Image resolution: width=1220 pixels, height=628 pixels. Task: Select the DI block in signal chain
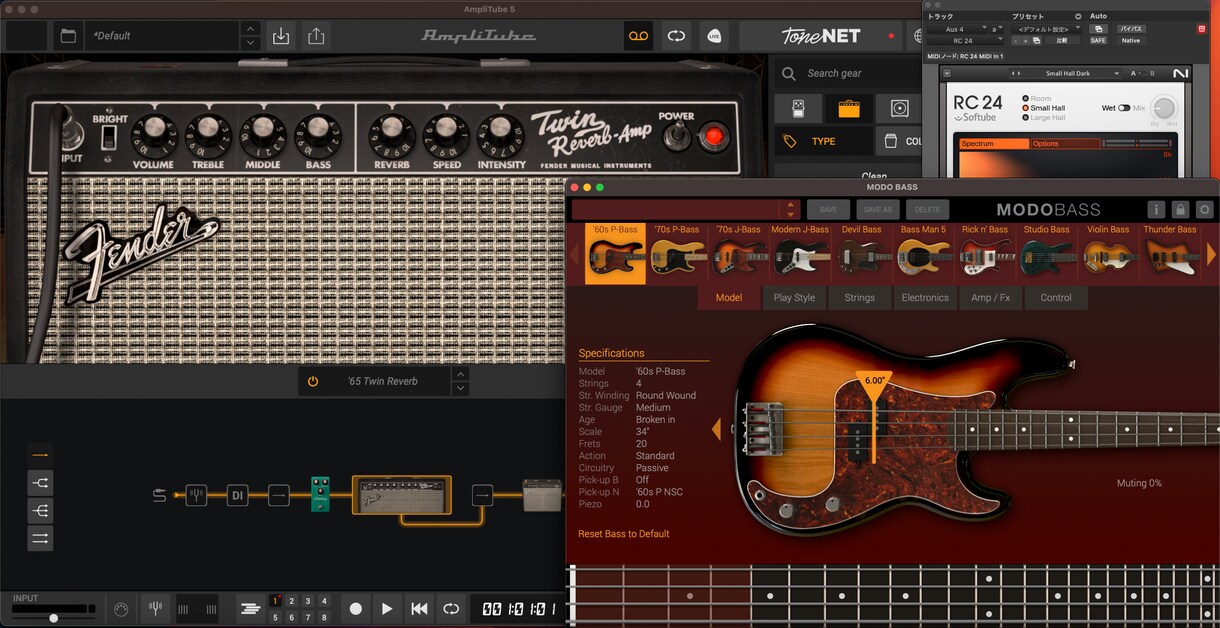(x=237, y=495)
